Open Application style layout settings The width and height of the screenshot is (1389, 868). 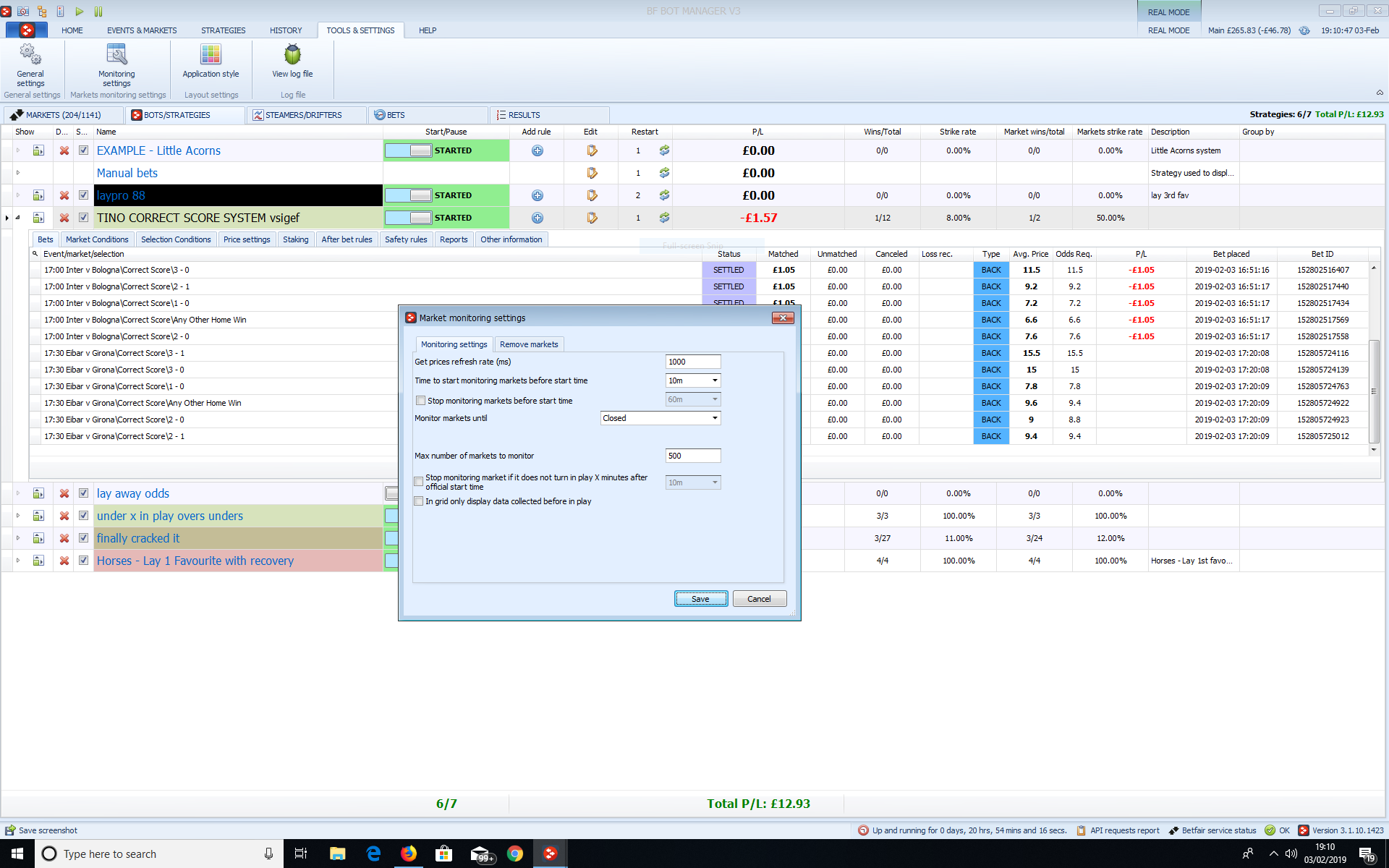(211, 61)
